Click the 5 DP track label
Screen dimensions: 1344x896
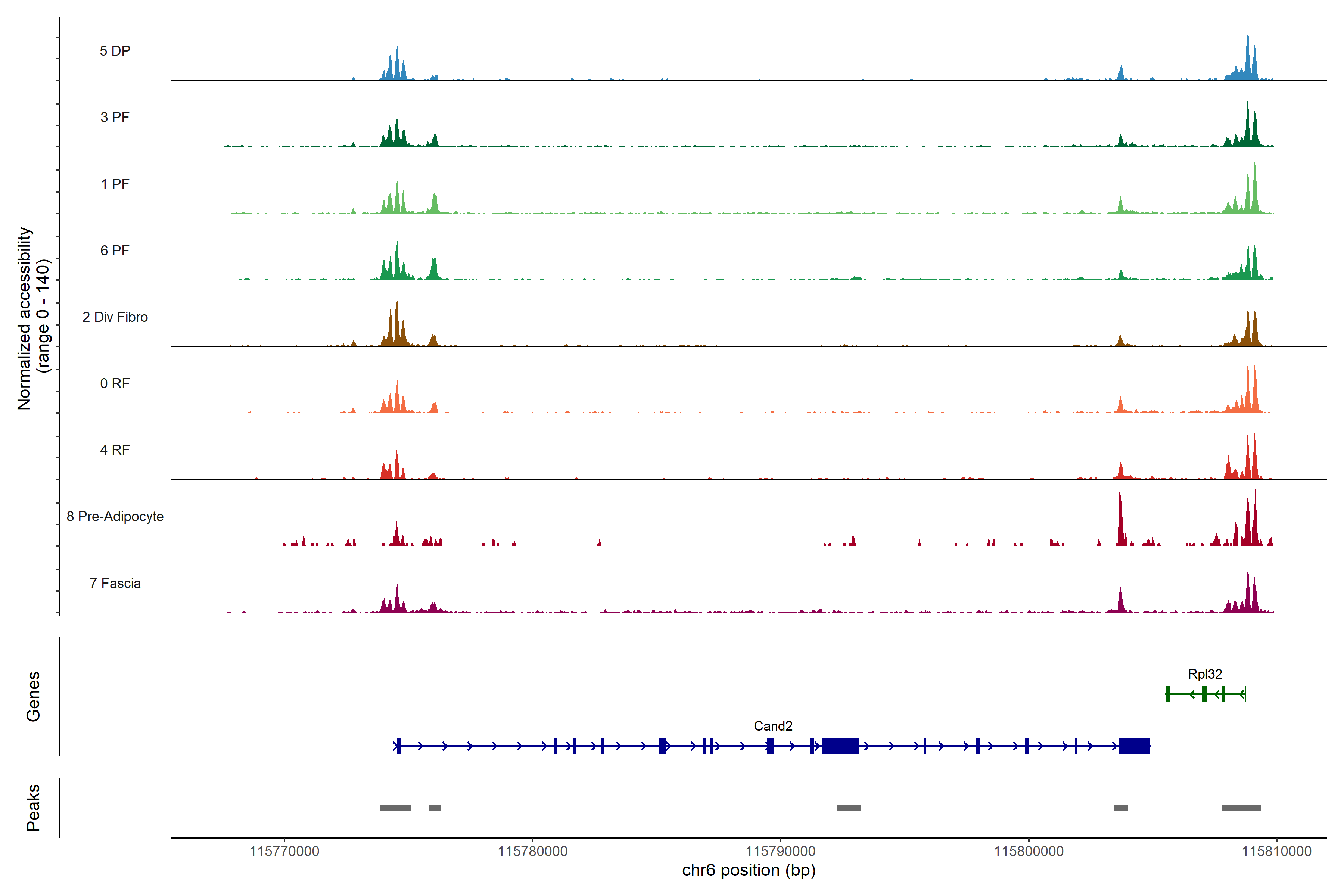tap(115, 51)
